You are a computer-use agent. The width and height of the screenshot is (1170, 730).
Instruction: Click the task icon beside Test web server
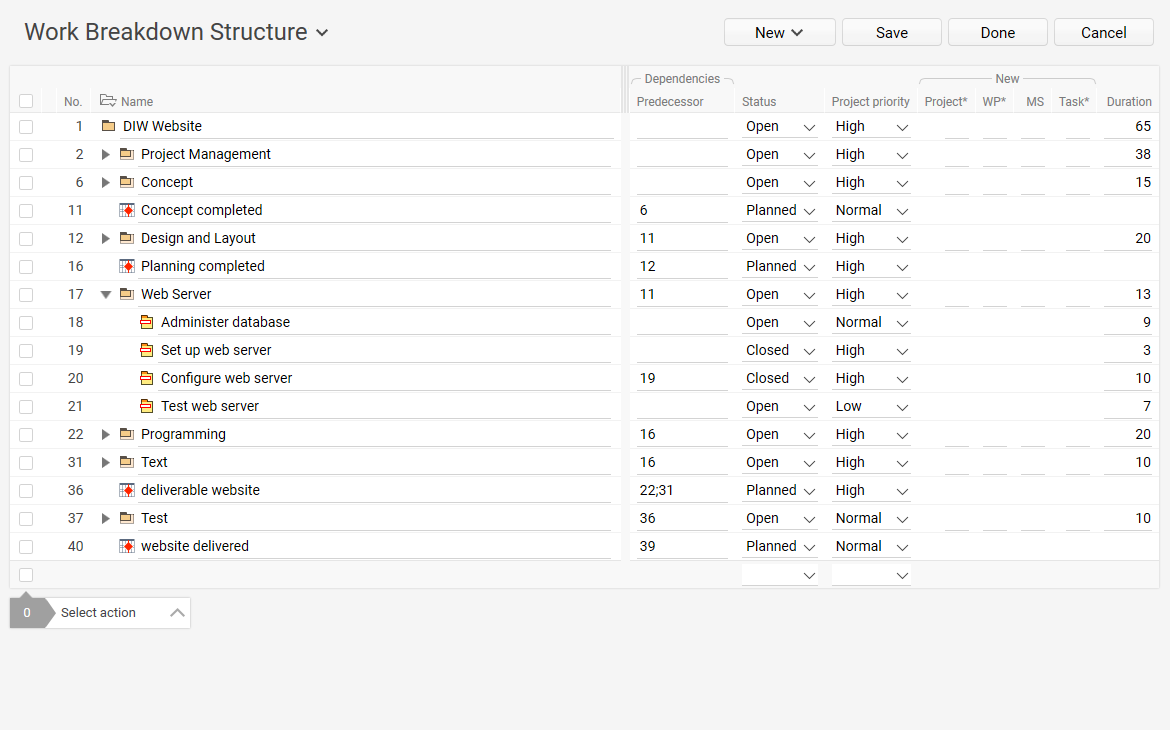(146, 406)
